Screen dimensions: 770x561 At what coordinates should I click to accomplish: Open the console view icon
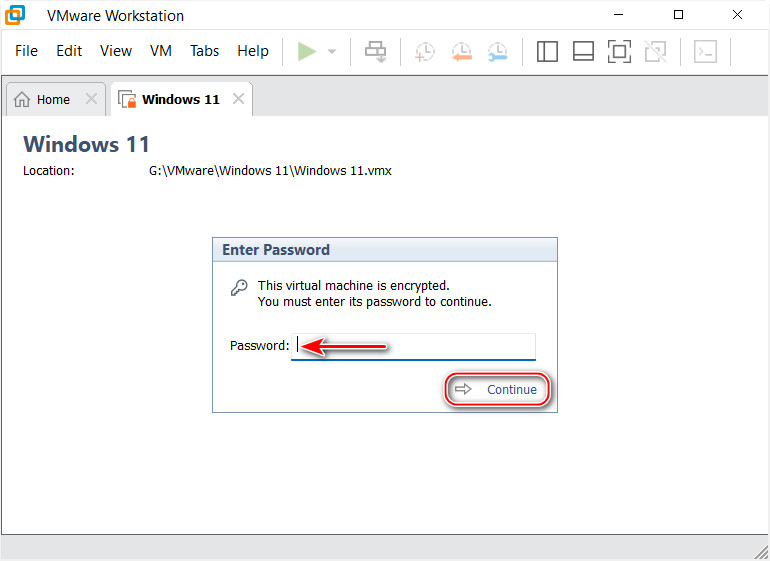[705, 51]
